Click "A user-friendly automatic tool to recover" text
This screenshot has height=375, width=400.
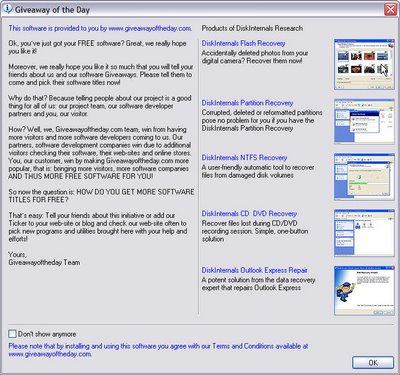click(258, 167)
